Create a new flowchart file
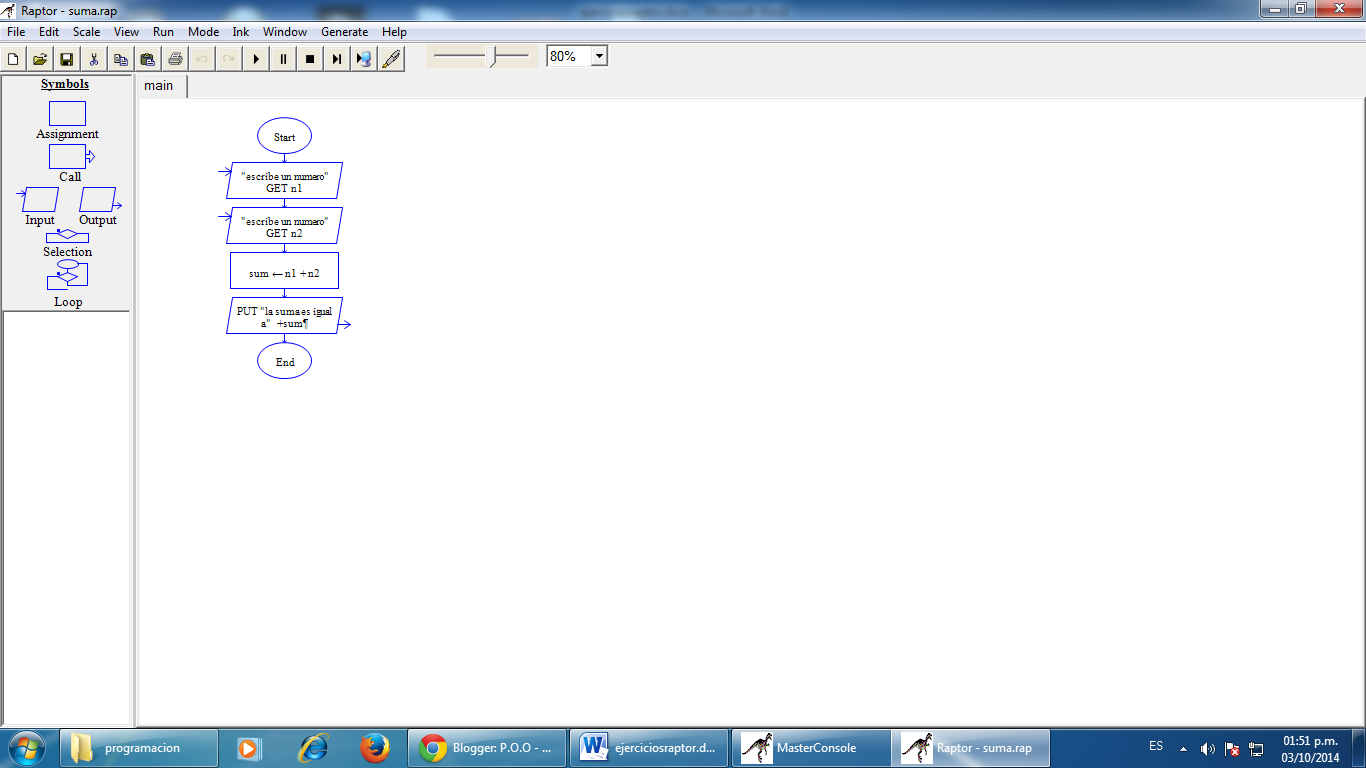 pos(13,59)
